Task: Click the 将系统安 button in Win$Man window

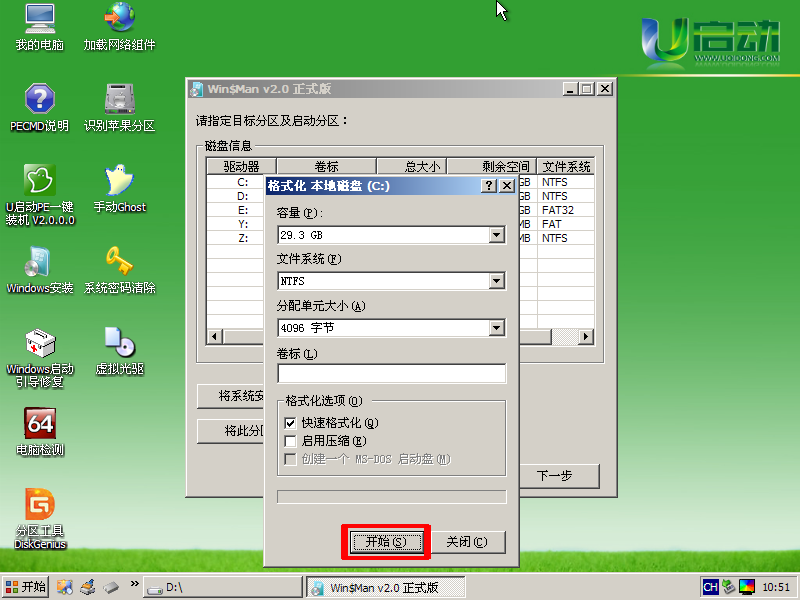Action: [x=231, y=396]
